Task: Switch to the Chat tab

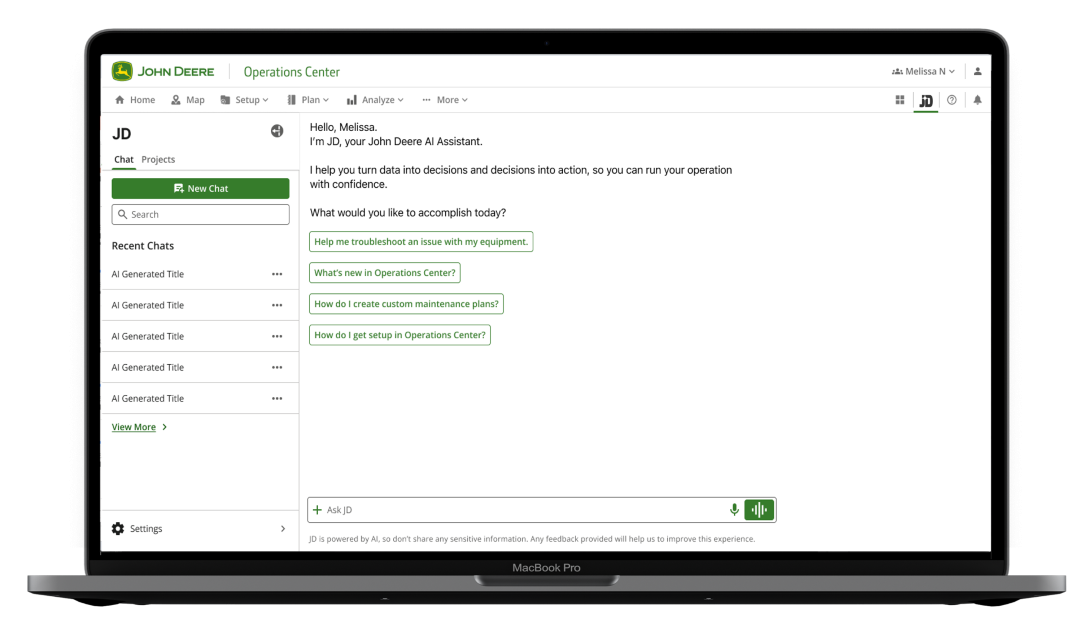Action: pyautogui.click(x=124, y=160)
